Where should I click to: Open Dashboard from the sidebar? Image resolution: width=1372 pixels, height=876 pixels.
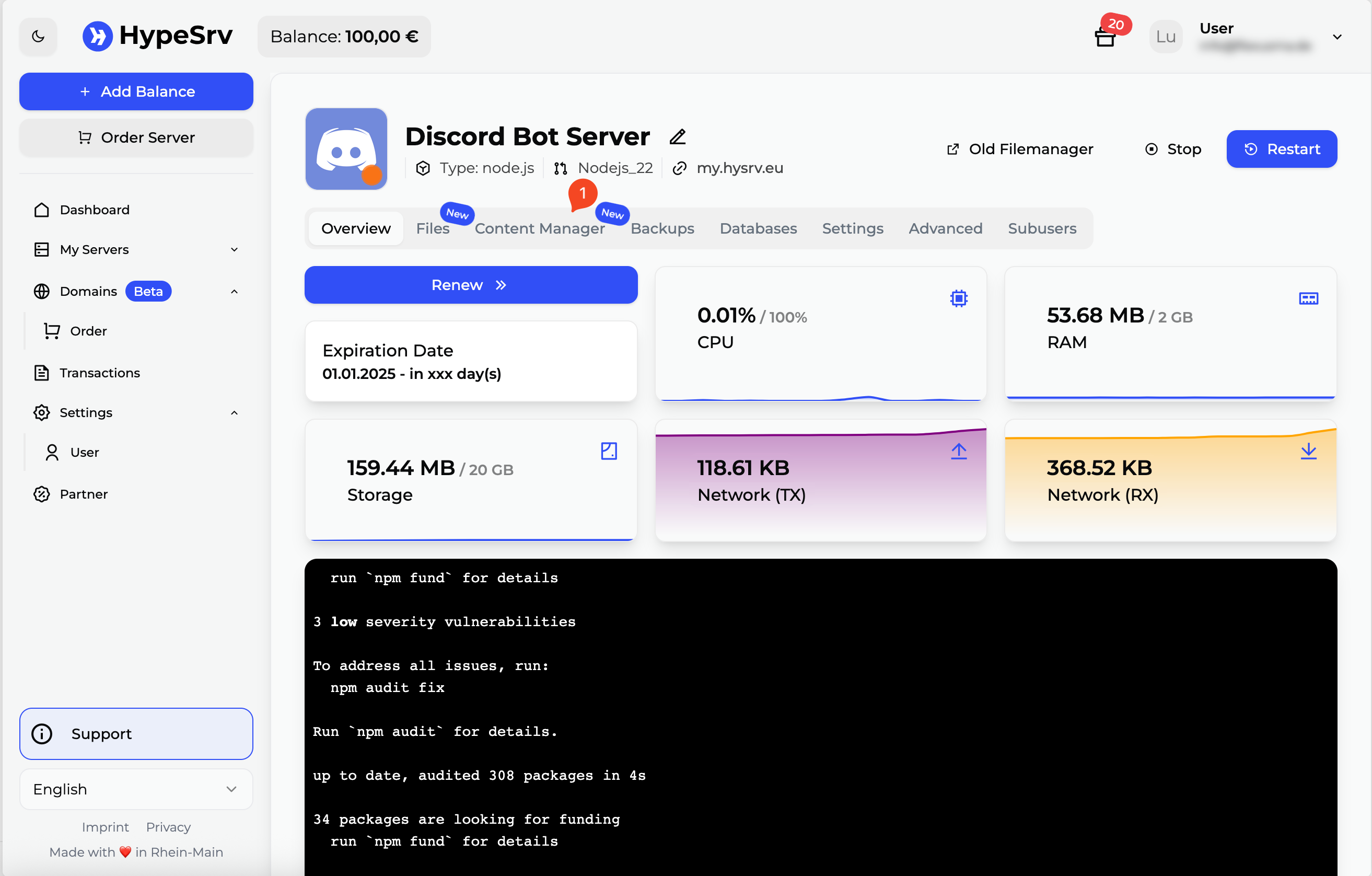(x=94, y=210)
